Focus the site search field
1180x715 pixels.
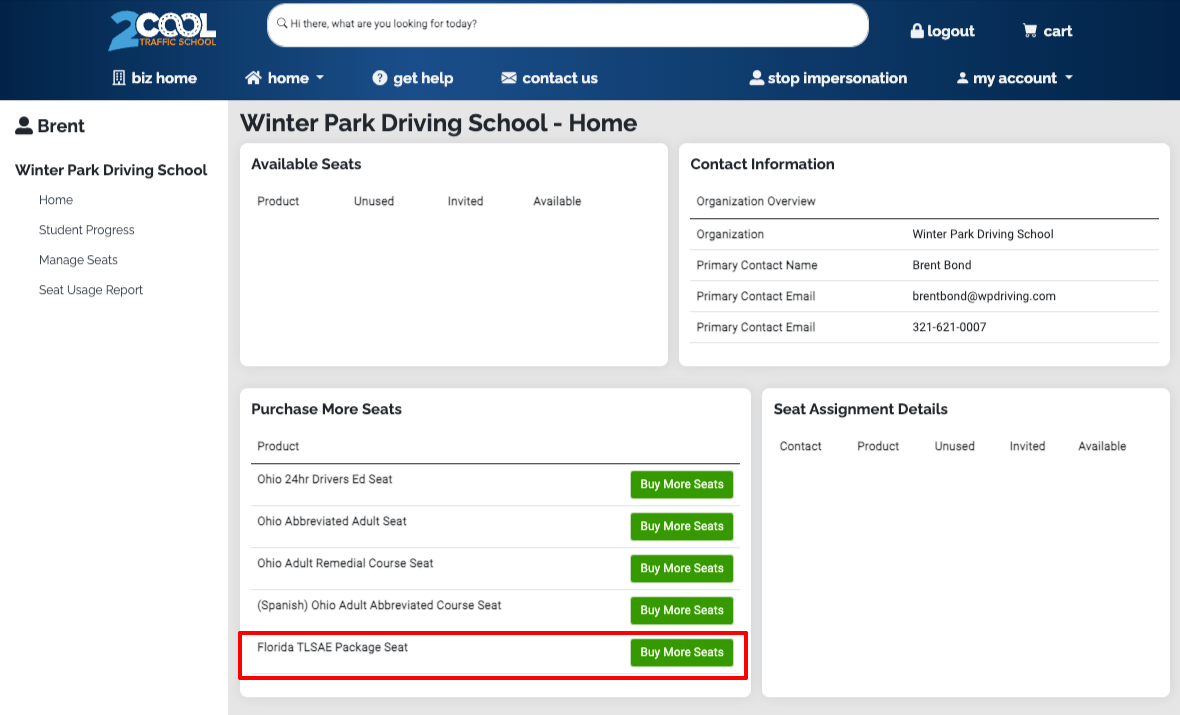pyautogui.click(x=567, y=25)
